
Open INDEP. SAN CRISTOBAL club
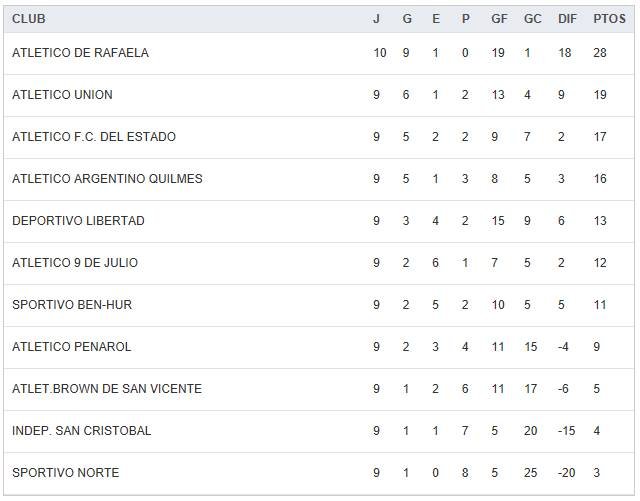(x=82, y=431)
